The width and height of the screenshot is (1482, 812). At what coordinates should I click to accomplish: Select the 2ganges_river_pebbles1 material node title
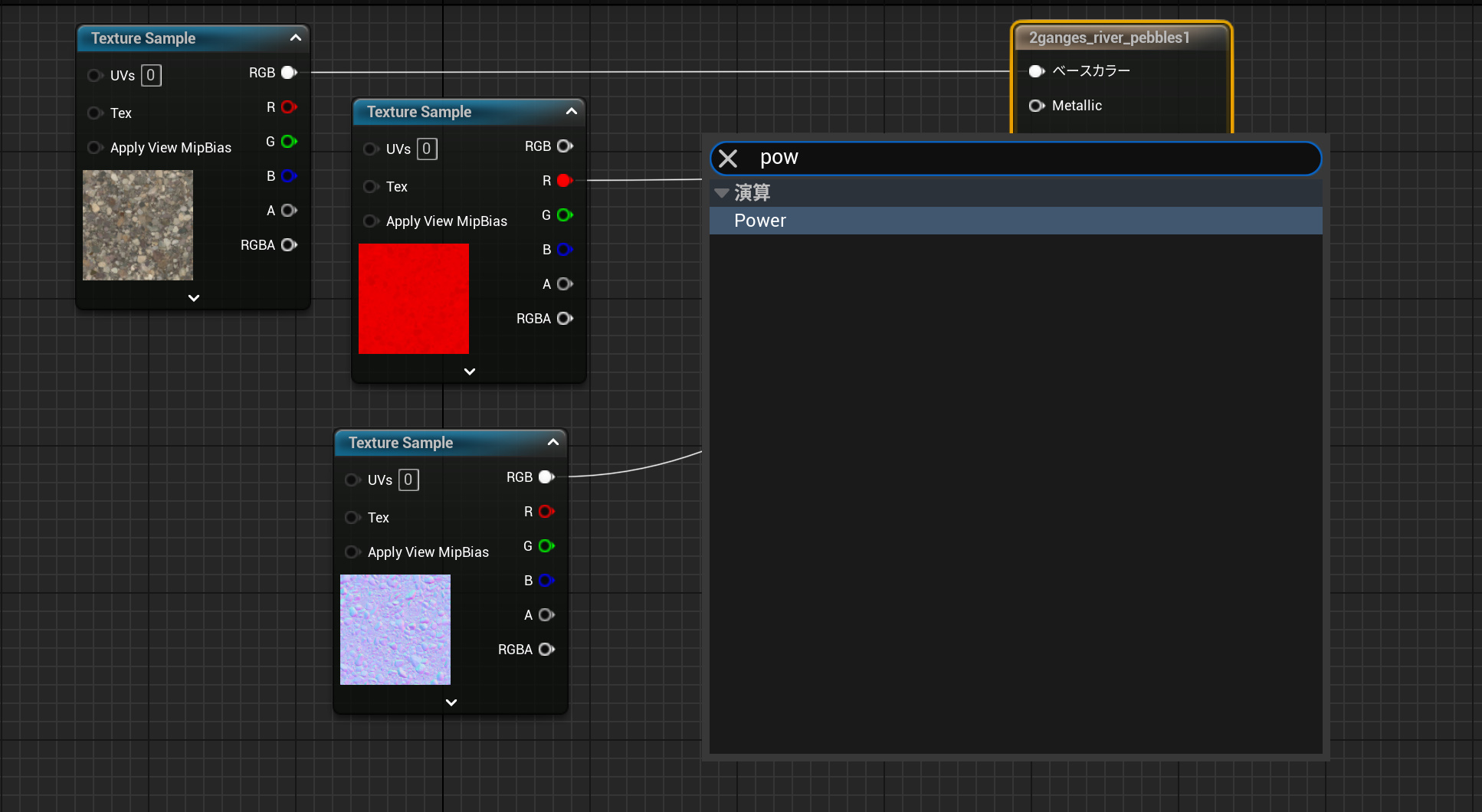[x=1109, y=38]
